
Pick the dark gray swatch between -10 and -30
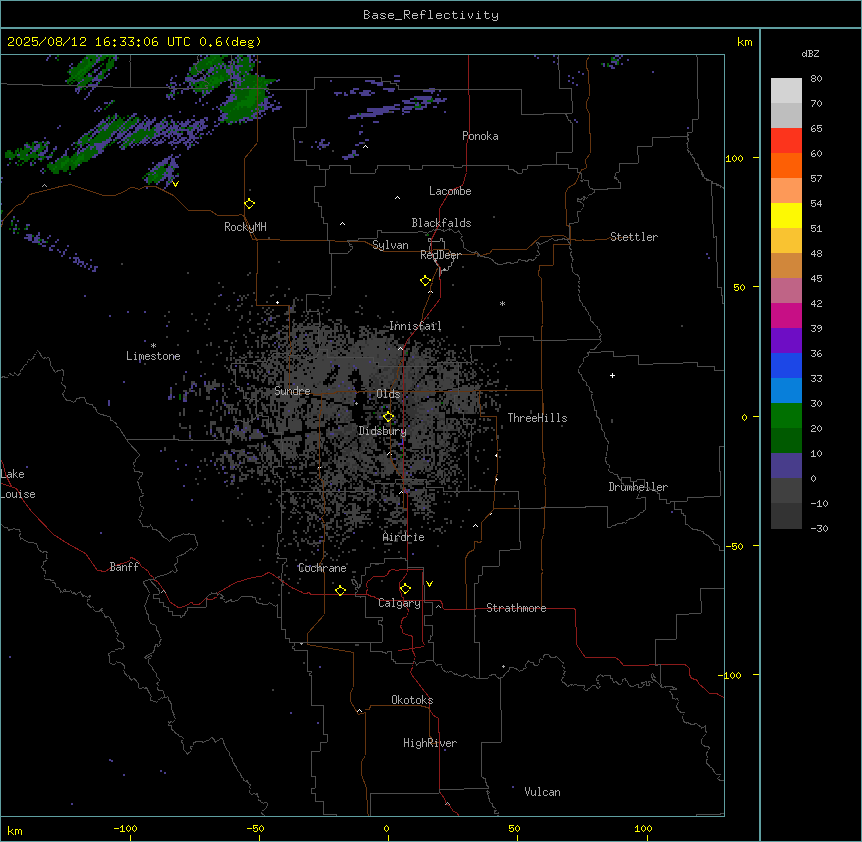(786, 516)
